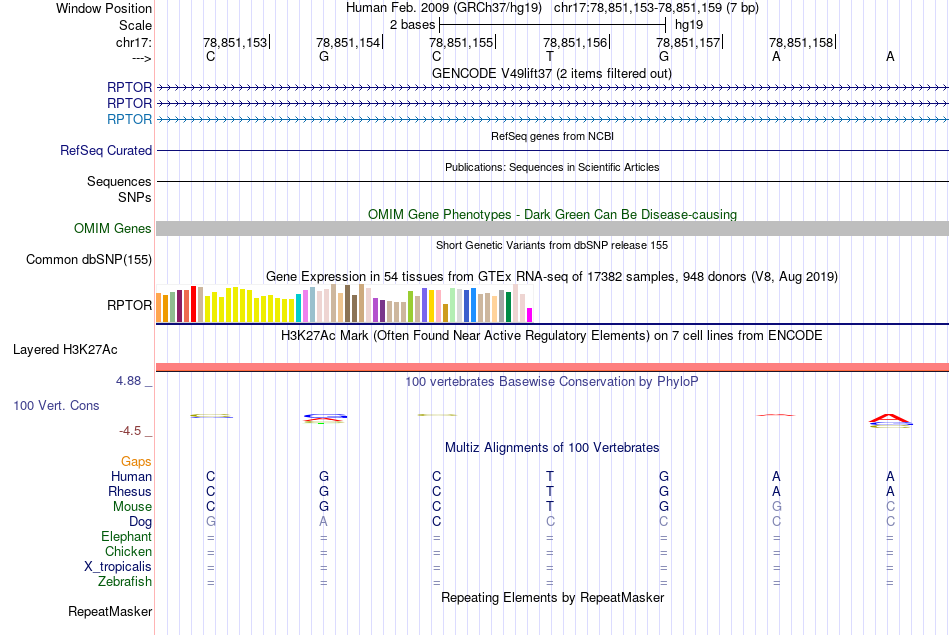
Task: Click the magenta bar in GTEx chart
Action: [x=530, y=314]
